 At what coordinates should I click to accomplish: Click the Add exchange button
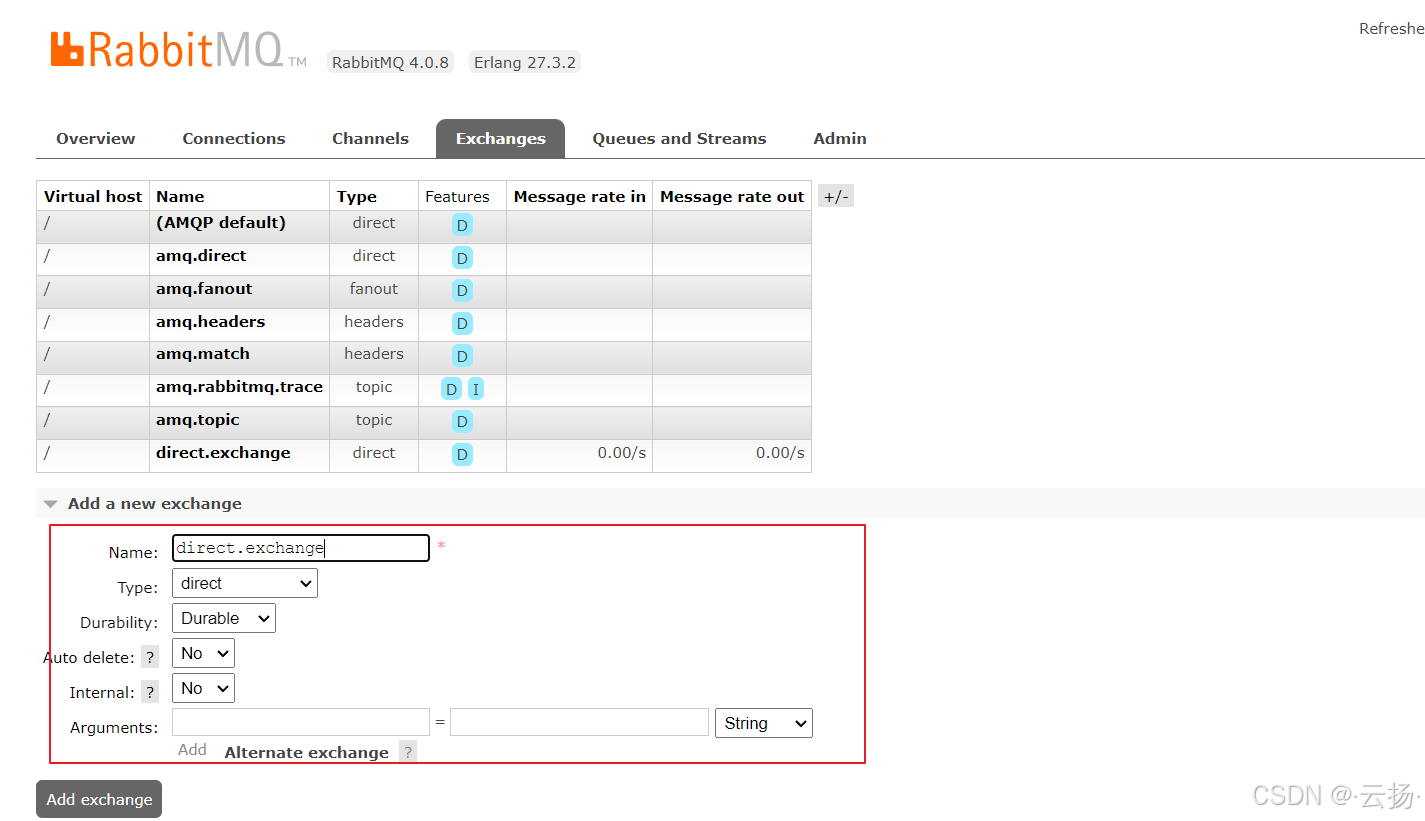click(x=99, y=799)
